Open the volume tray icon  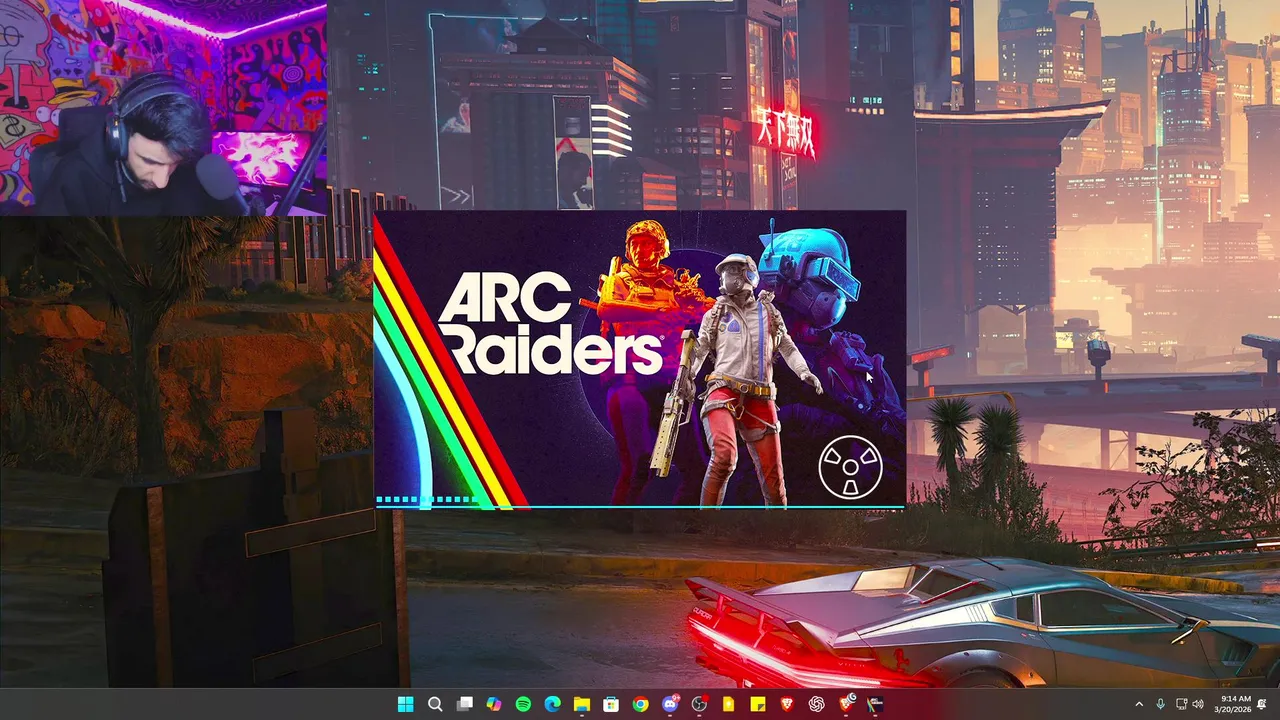point(1198,704)
